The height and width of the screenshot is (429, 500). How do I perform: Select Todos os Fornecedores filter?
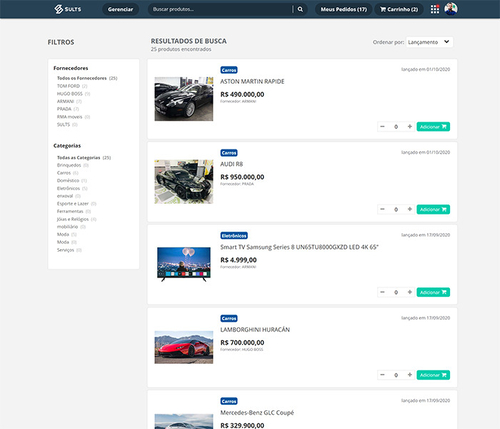87,78
